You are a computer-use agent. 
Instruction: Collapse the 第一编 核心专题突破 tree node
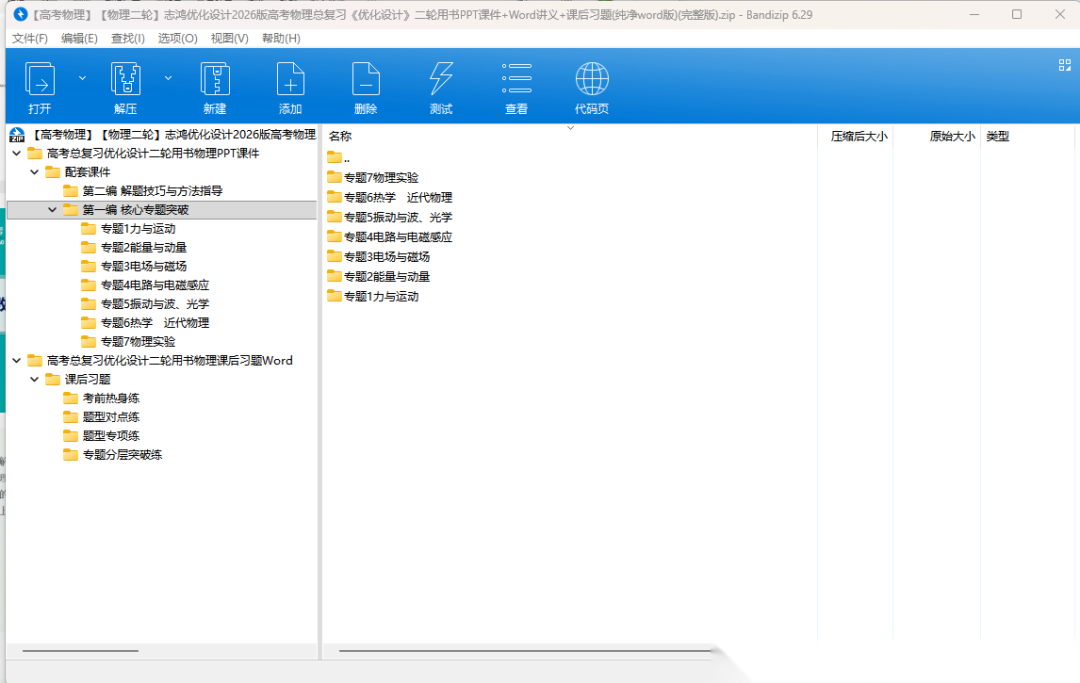[x=53, y=210]
